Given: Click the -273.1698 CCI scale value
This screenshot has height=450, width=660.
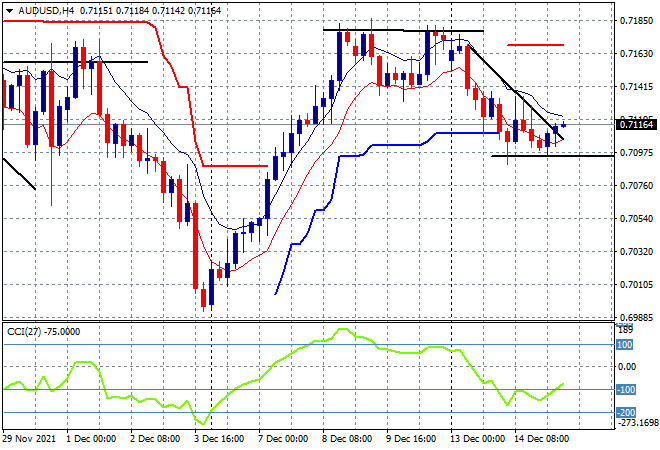Looking at the screenshot, I should point(639,422).
